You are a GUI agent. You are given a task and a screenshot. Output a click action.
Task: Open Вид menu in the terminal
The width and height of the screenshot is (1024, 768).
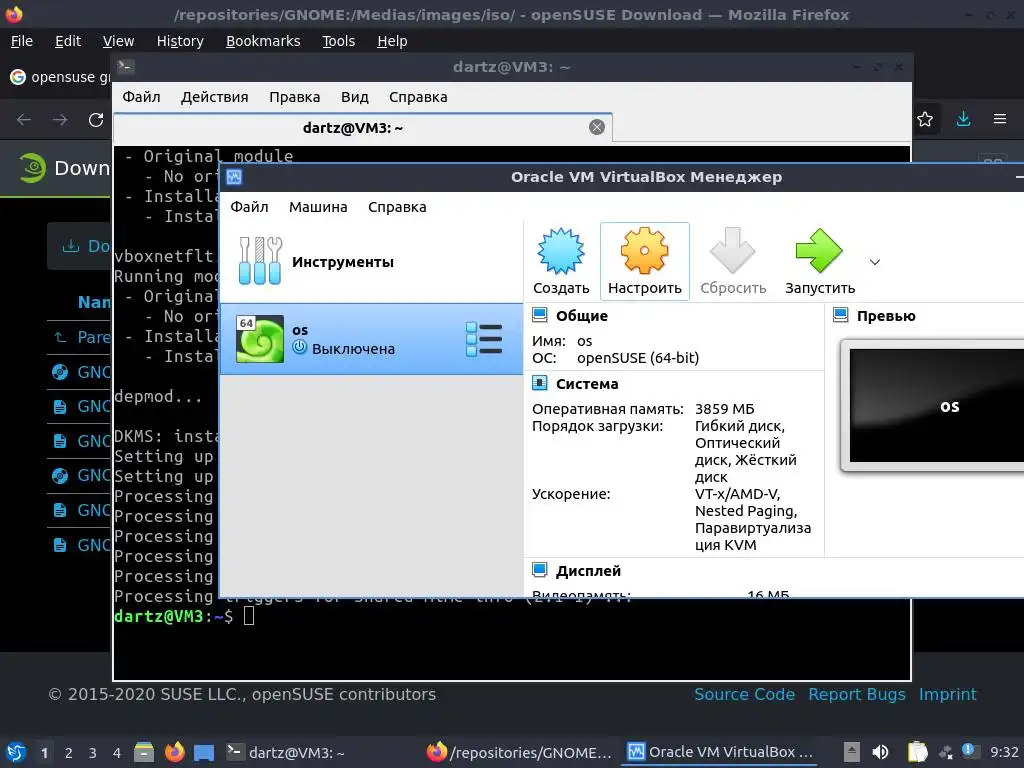click(x=355, y=97)
